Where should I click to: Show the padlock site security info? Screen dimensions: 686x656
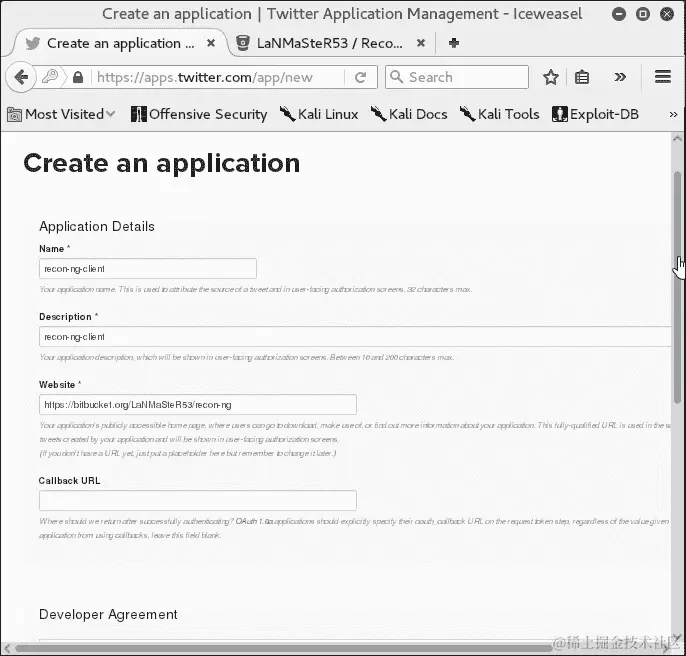(x=78, y=77)
